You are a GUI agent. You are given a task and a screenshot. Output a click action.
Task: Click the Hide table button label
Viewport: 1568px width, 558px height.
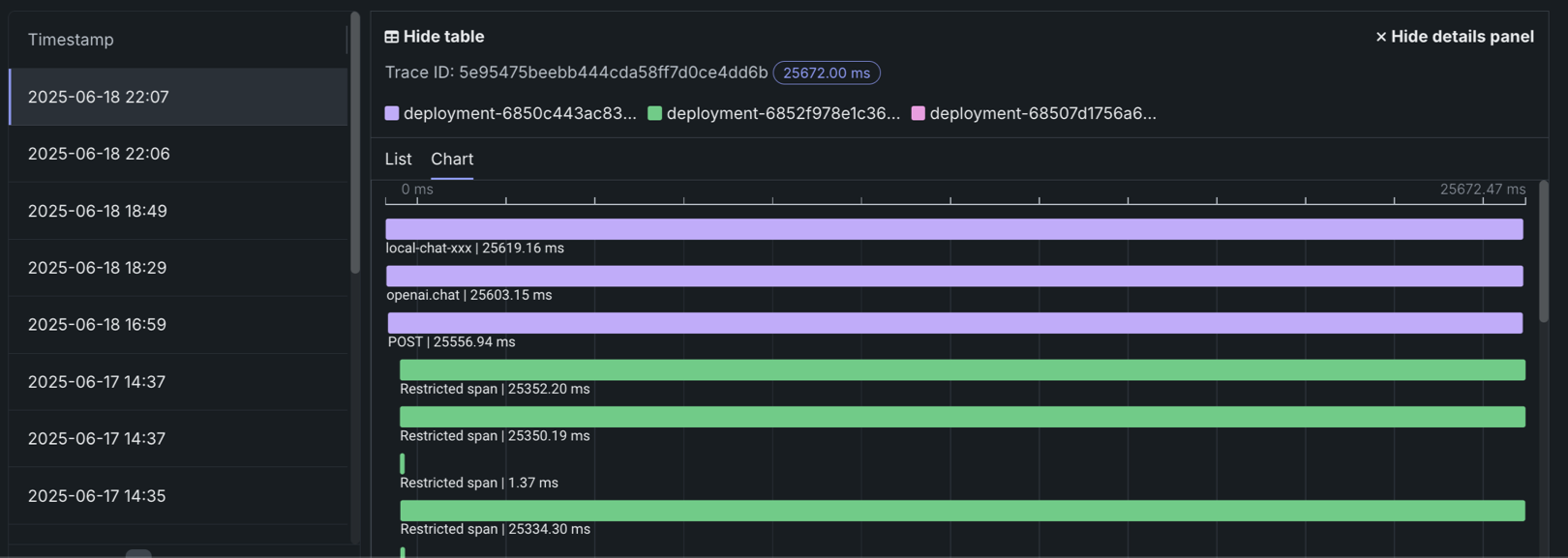443,37
